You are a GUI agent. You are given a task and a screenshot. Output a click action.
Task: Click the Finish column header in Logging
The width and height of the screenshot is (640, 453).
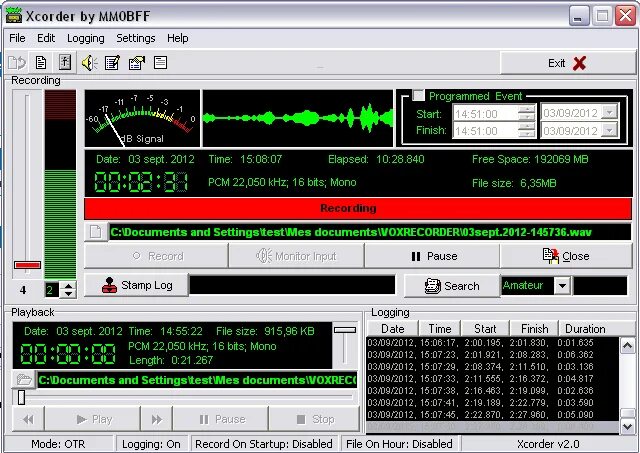coord(534,329)
